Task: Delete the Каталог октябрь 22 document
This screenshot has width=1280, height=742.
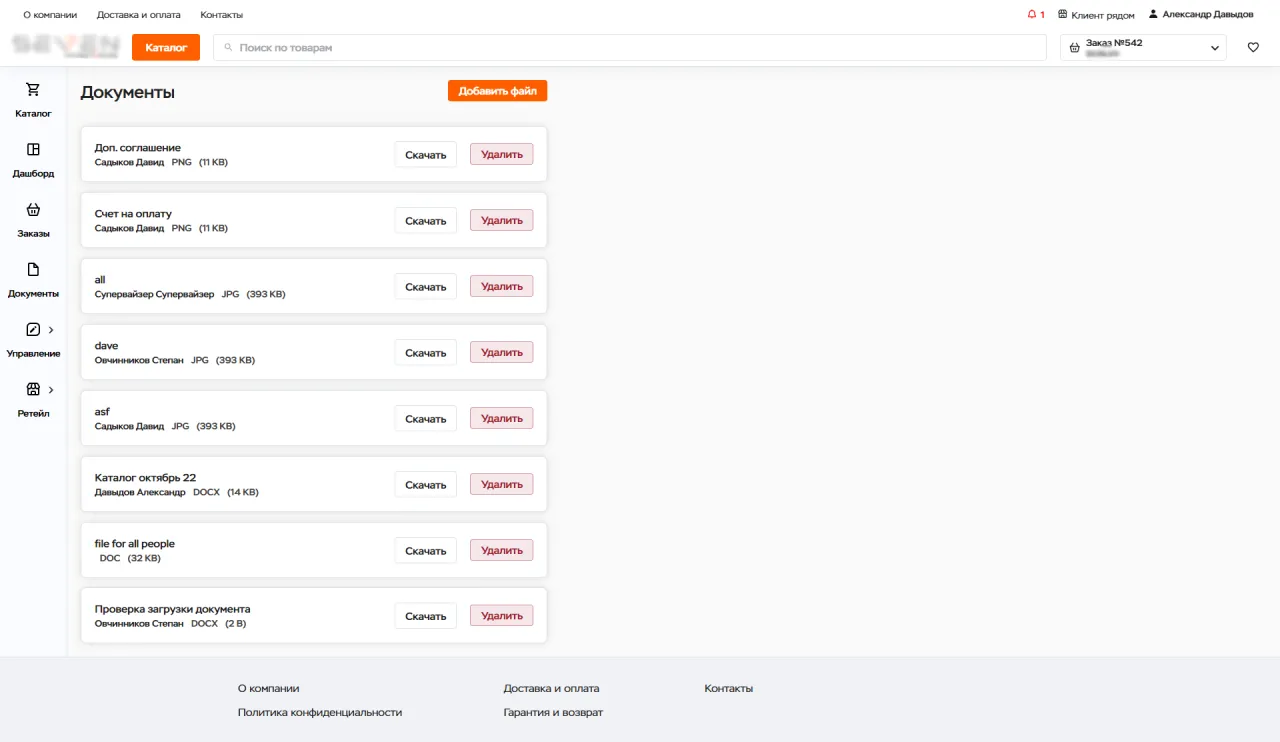Action: pos(501,485)
